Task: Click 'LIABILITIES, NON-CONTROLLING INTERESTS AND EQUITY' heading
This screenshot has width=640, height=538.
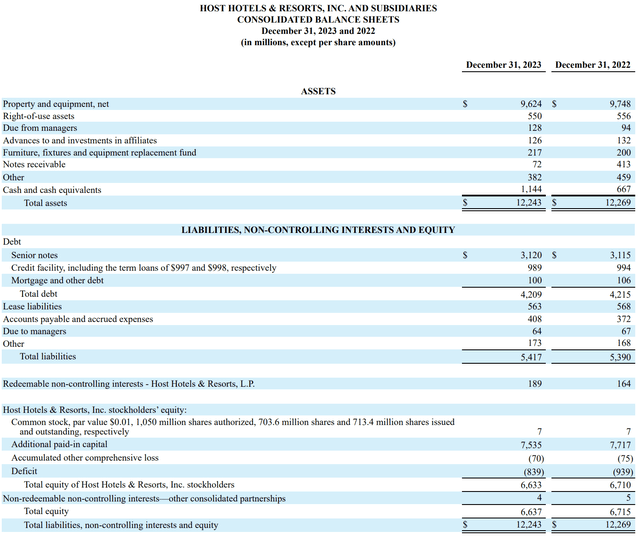Action: click(x=318, y=230)
